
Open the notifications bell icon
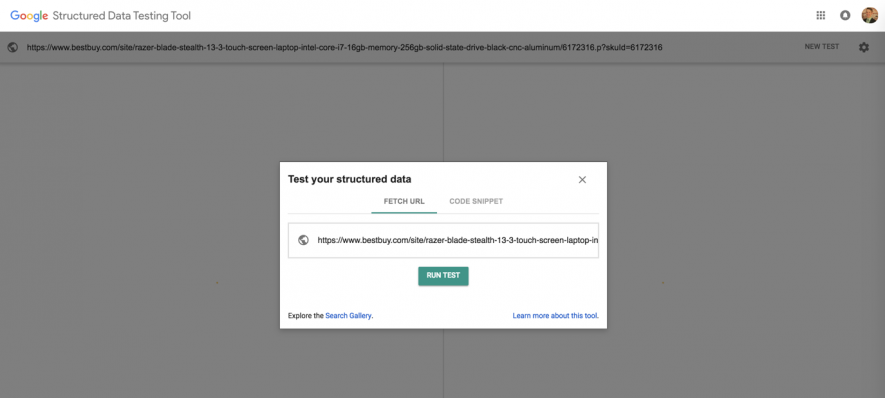point(845,15)
